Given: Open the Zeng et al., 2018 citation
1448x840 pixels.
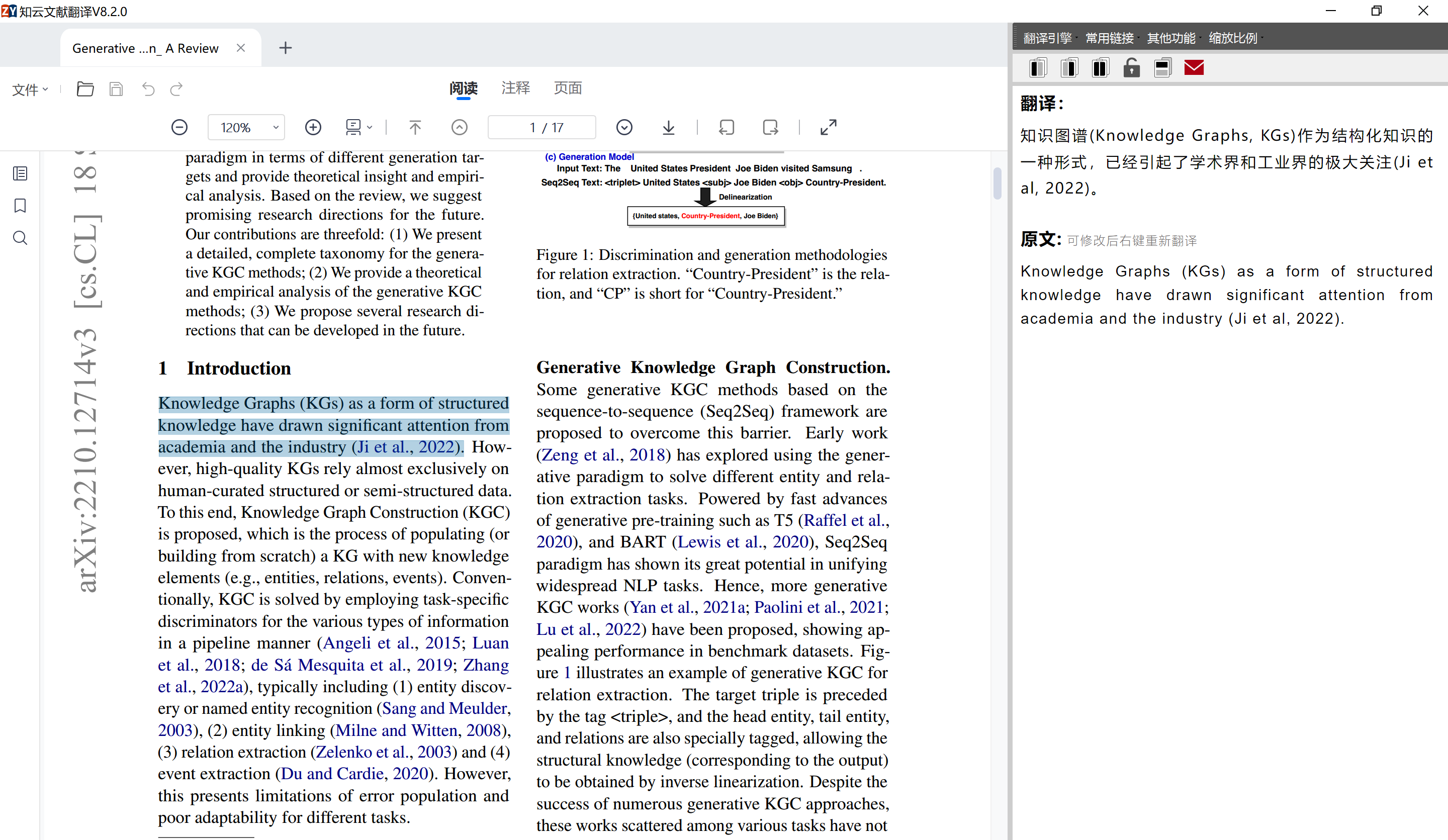Looking at the screenshot, I should [603, 455].
